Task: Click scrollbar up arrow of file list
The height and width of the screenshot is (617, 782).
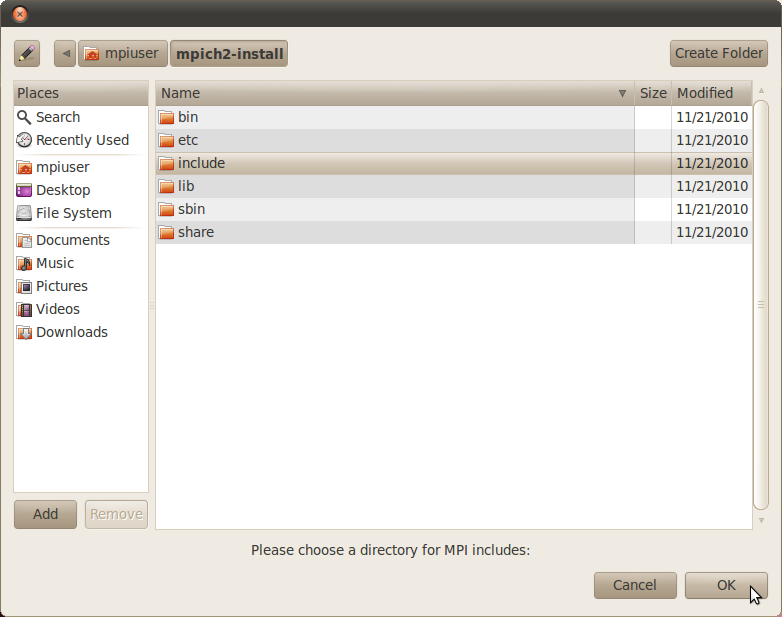Action: tap(761, 90)
